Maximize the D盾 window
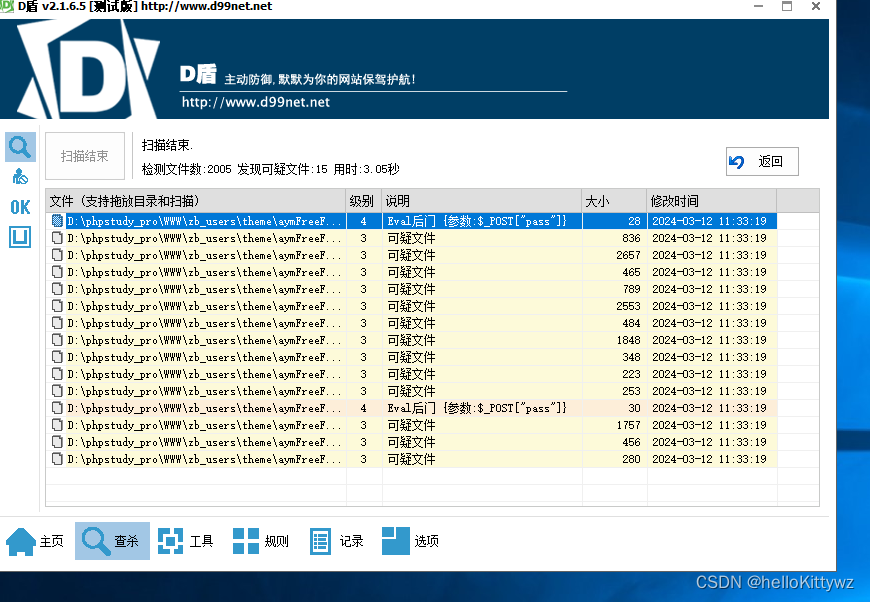The image size is (870, 602). coord(787,6)
